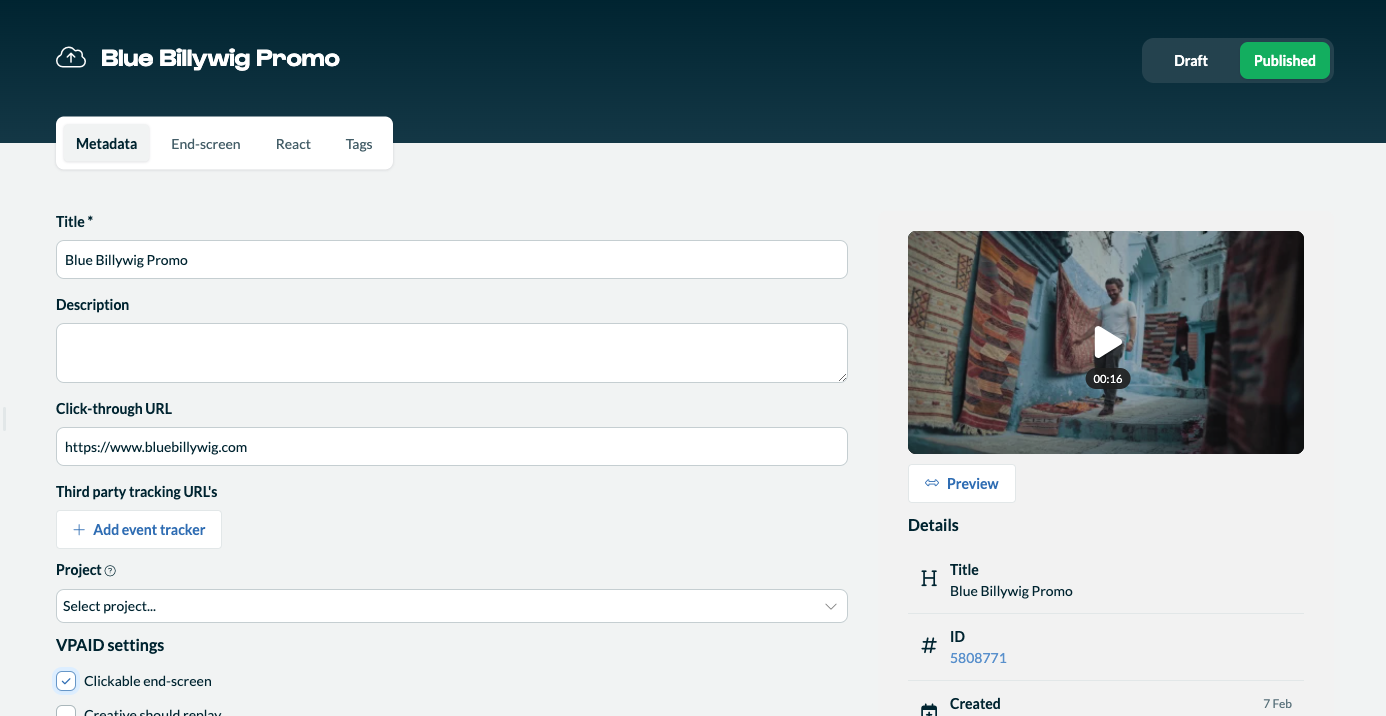1386x716 pixels.
Task: Set status to Published
Action: pos(1285,61)
